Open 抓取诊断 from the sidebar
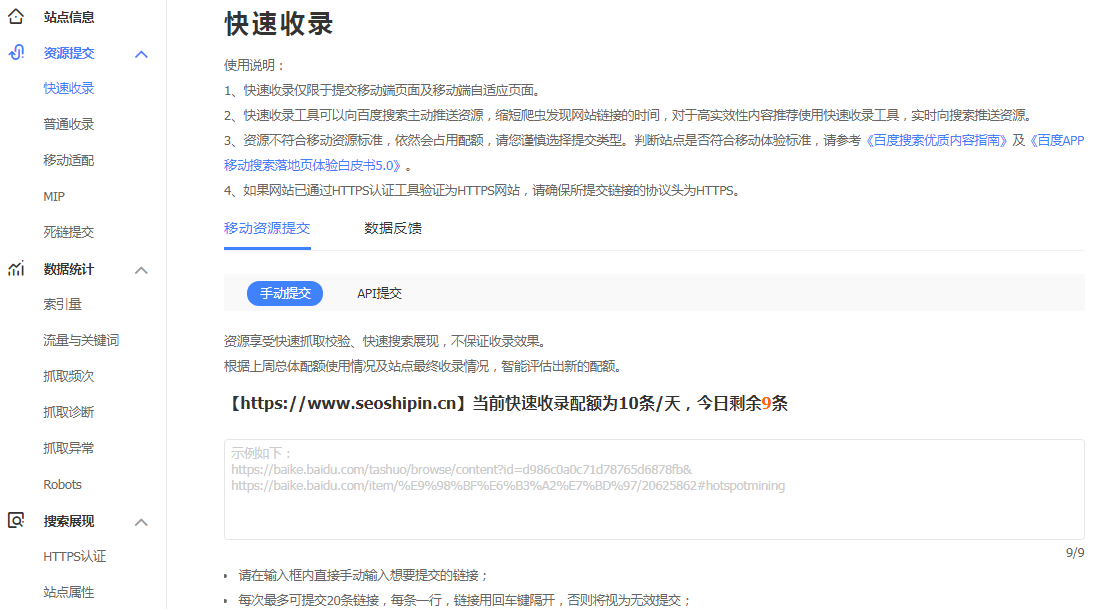The width and height of the screenshot is (1096, 609). (69, 412)
